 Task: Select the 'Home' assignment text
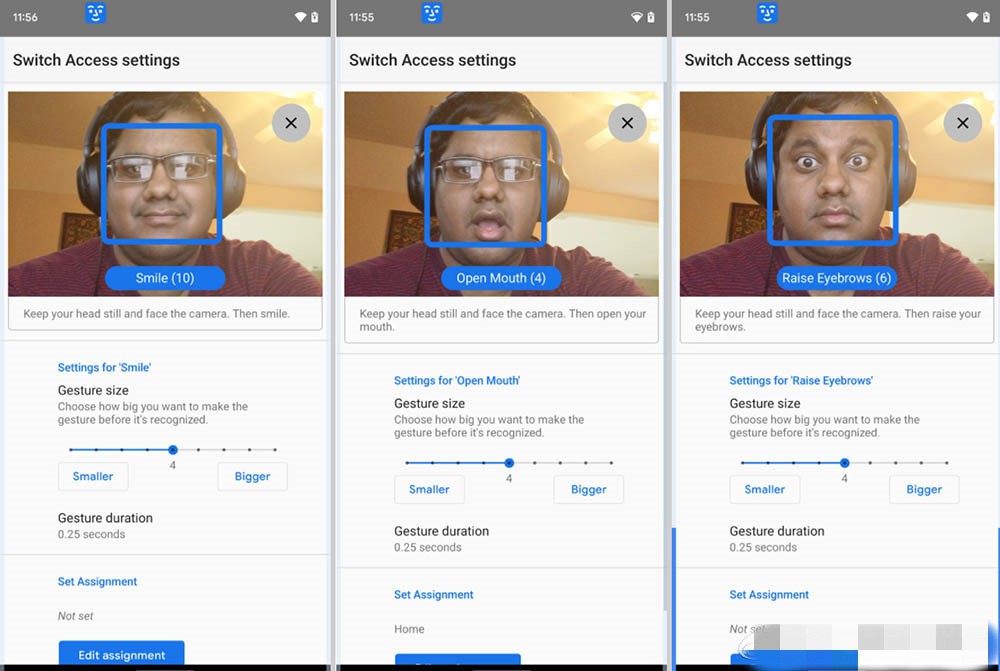(409, 629)
